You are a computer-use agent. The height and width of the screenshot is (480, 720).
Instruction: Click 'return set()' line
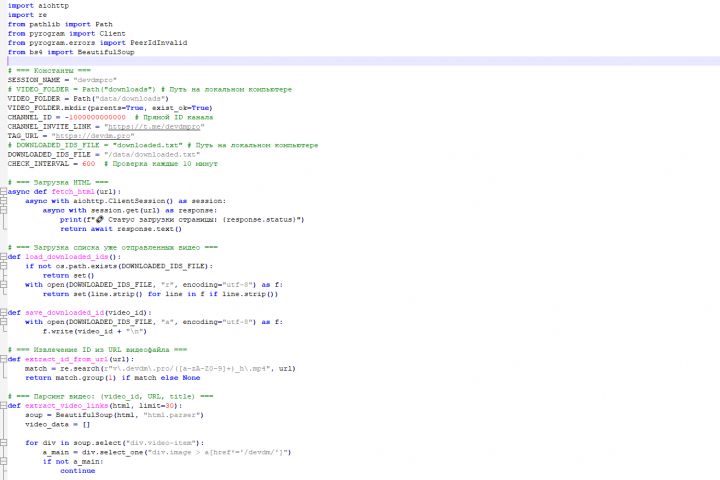tap(68, 276)
